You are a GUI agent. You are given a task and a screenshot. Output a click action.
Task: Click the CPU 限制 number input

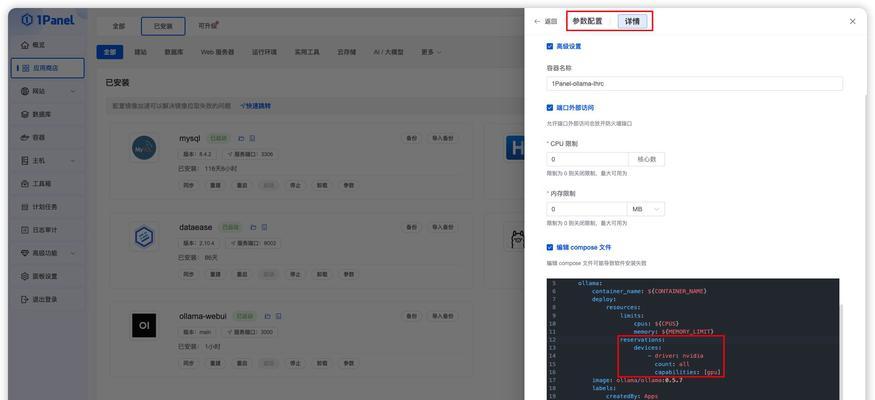[x=588, y=160]
